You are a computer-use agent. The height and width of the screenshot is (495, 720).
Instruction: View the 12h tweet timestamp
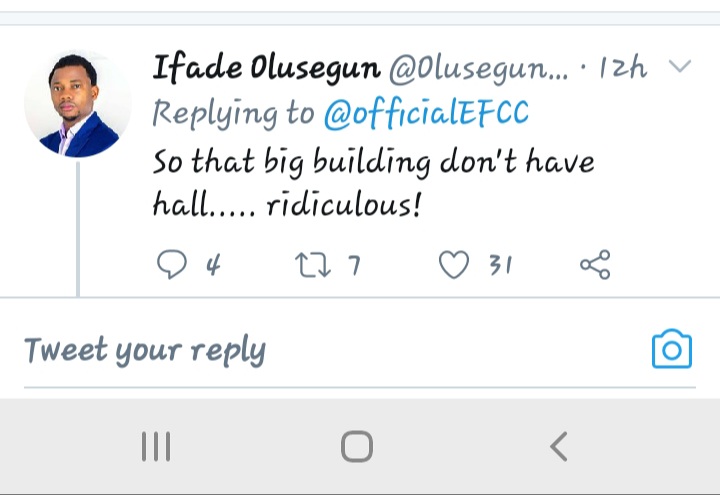tap(621, 68)
